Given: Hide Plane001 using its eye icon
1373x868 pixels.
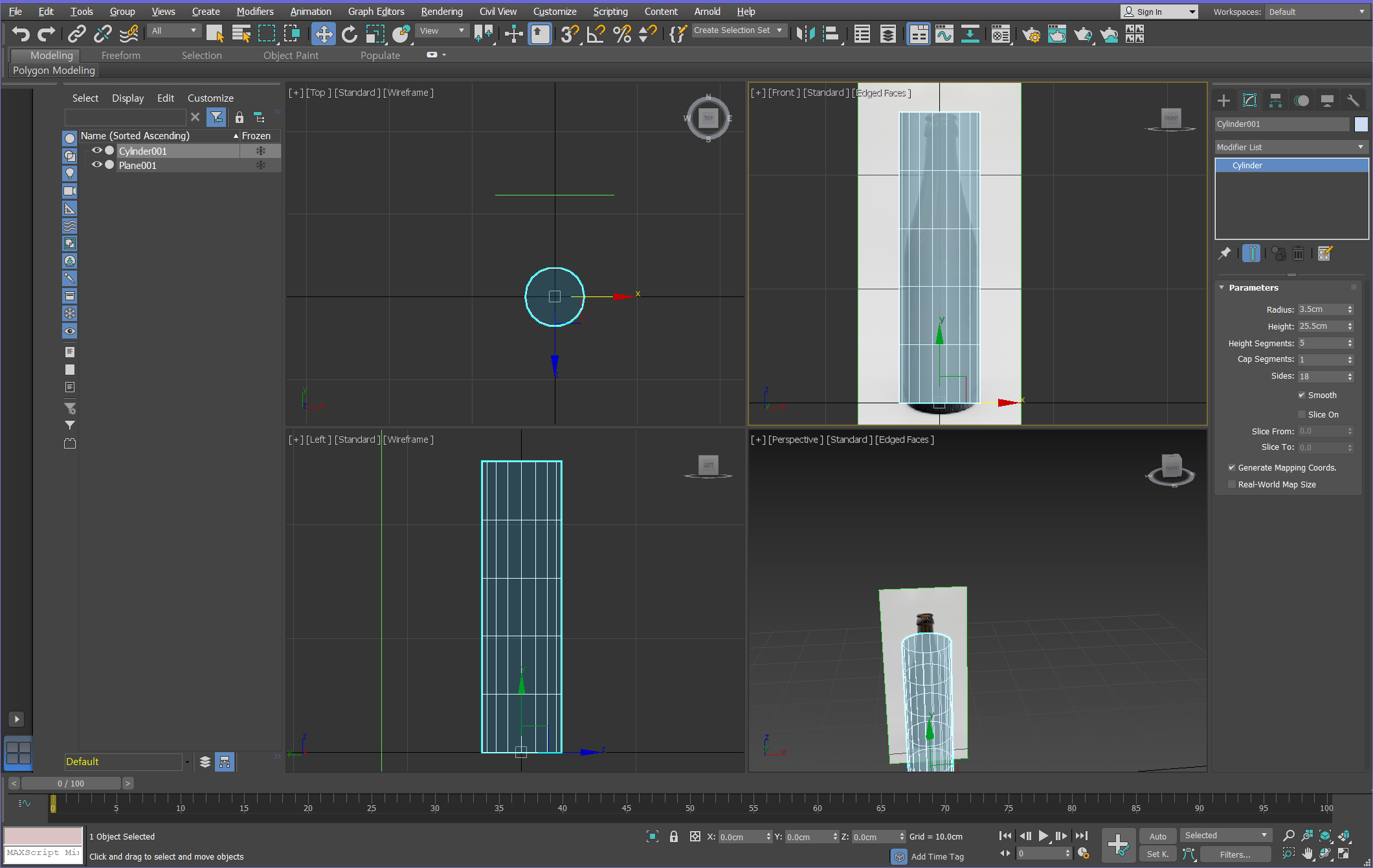Looking at the screenshot, I should click(96, 165).
